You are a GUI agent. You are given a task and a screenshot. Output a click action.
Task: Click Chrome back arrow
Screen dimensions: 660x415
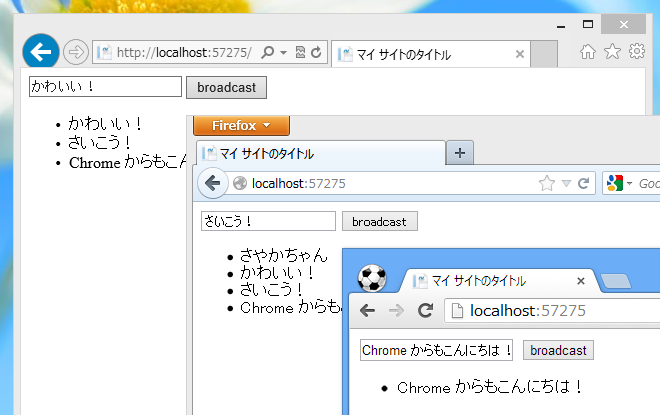(367, 311)
